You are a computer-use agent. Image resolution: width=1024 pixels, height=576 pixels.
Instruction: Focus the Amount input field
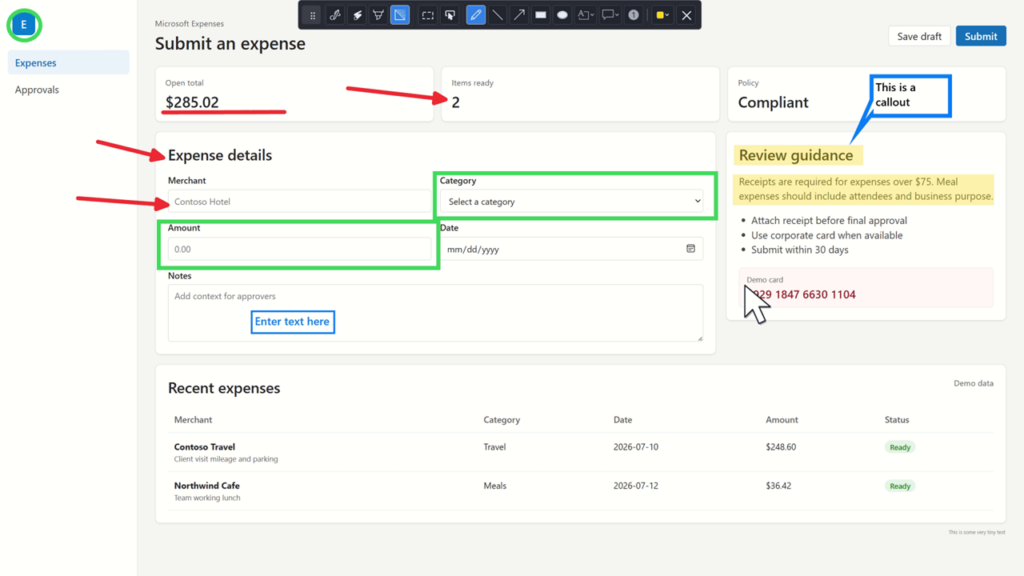(x=299, y=249)
